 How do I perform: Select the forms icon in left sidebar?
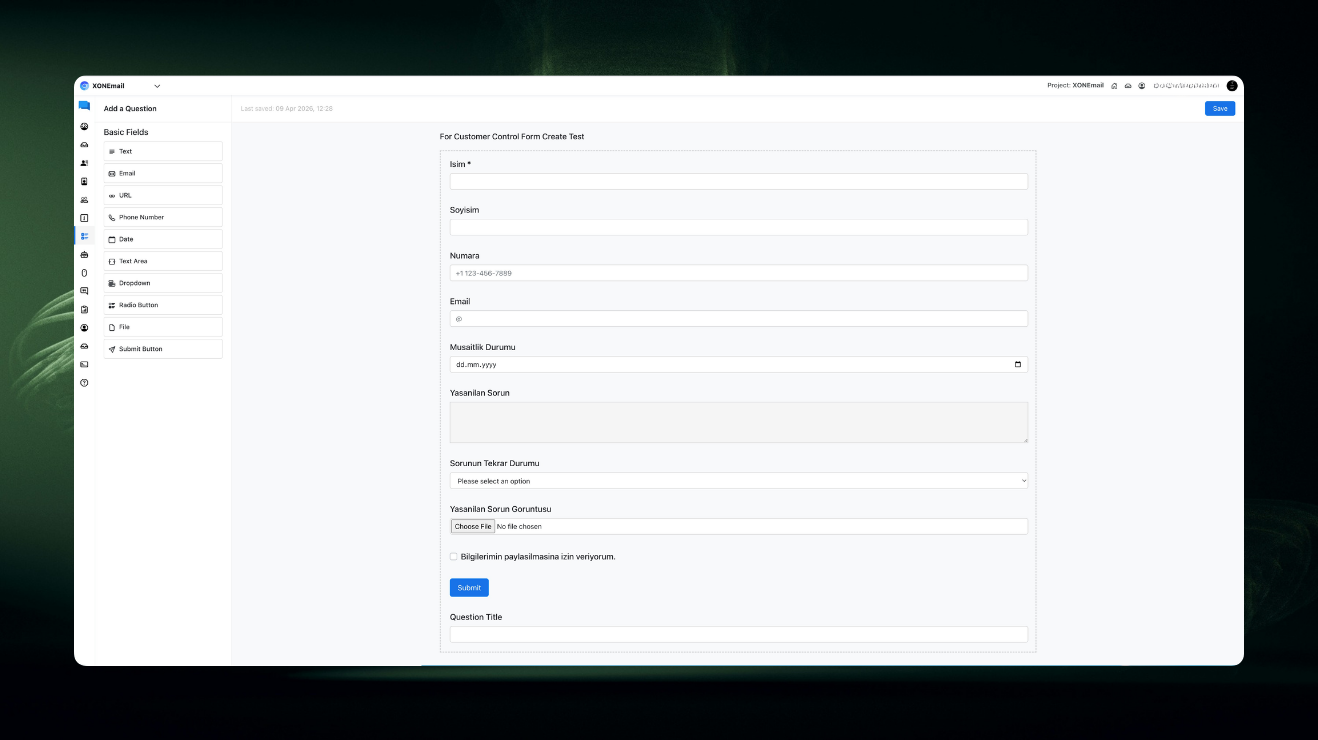tap(84, 236)
